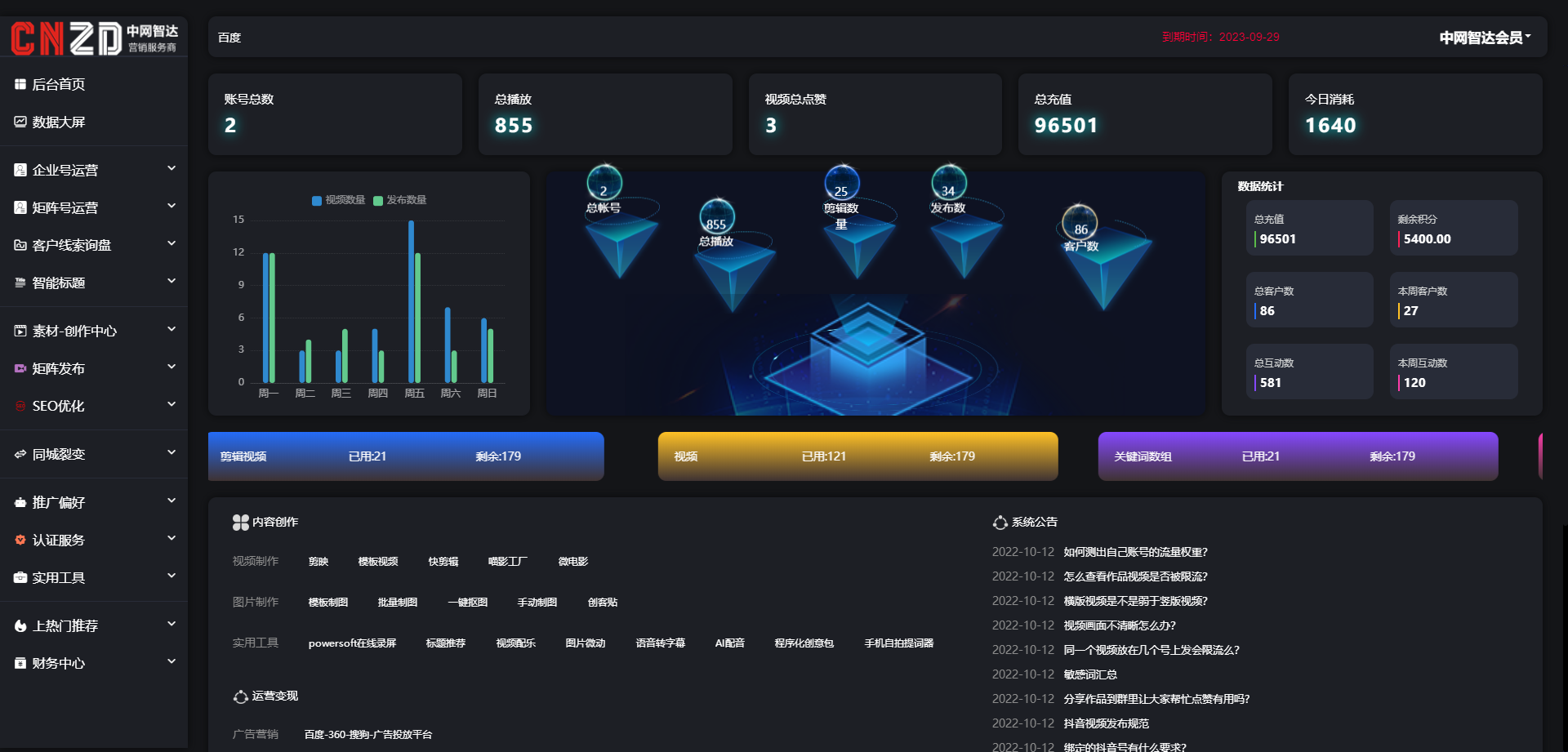
Task: Click the 客户线索询盘 sidebar icon
Action: [20, 245]
